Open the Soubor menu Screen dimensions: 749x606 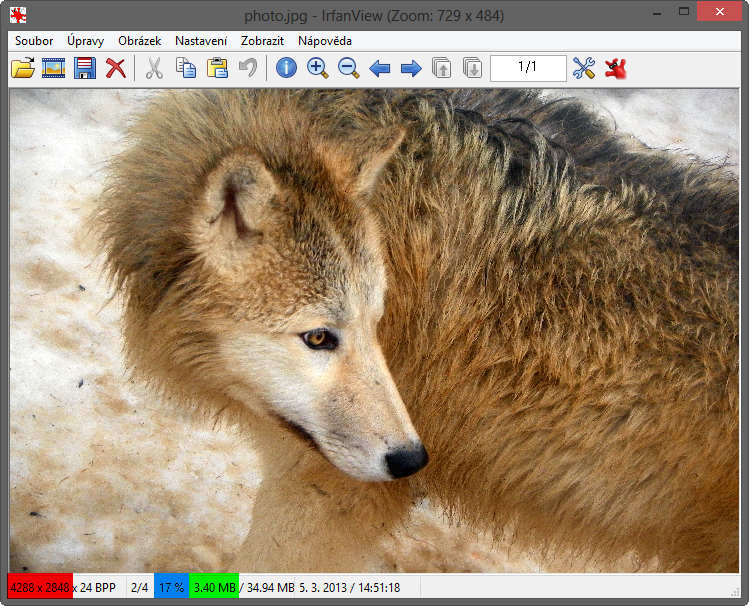[34, 41]
